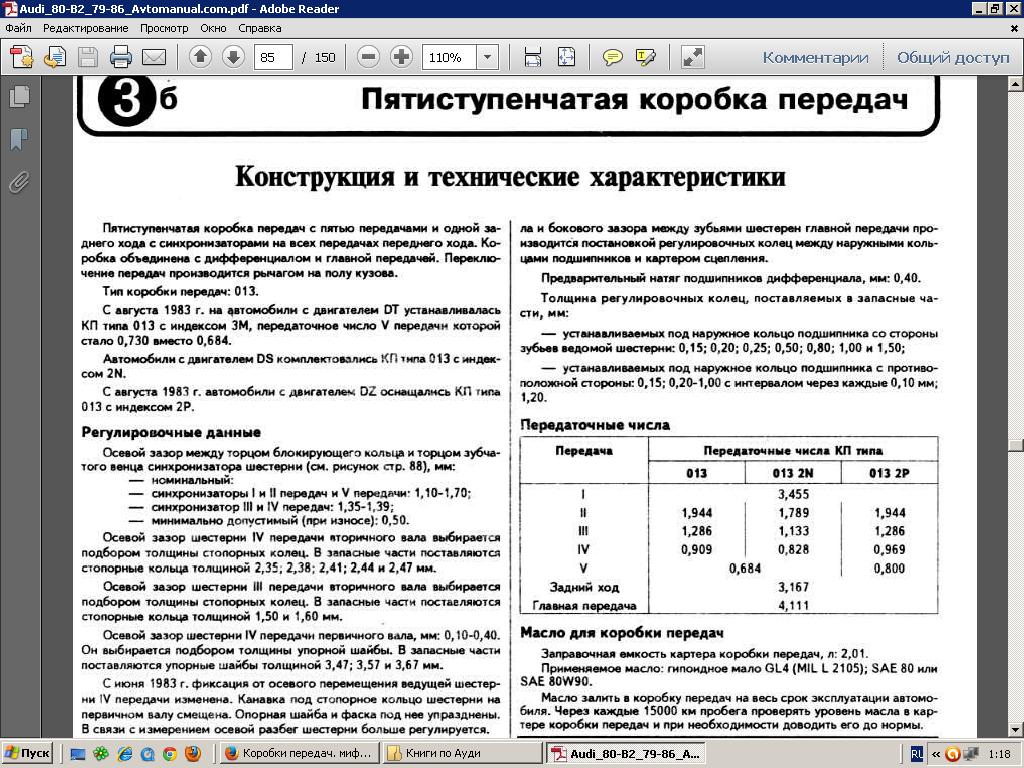Image resolution: width=1024 pixels, height=768 pixels.
Task: Enable fit-to-width scrolling mode
Action: (x=533, y=57)
